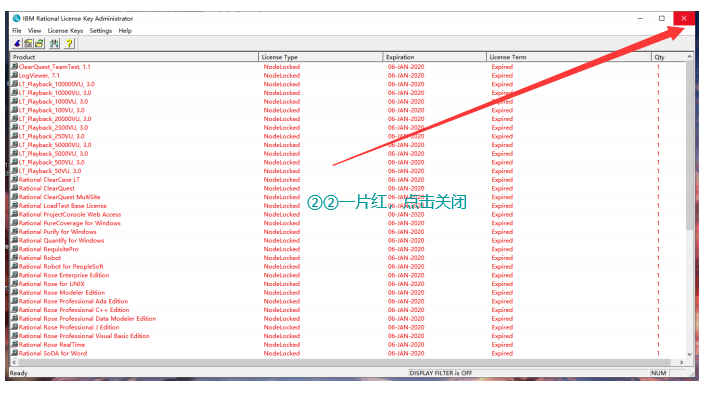The width and height of the screenshot is (706, 398).
Task: Click the horizontal scrollbar left arrow
Action: (x=15, y=362)
